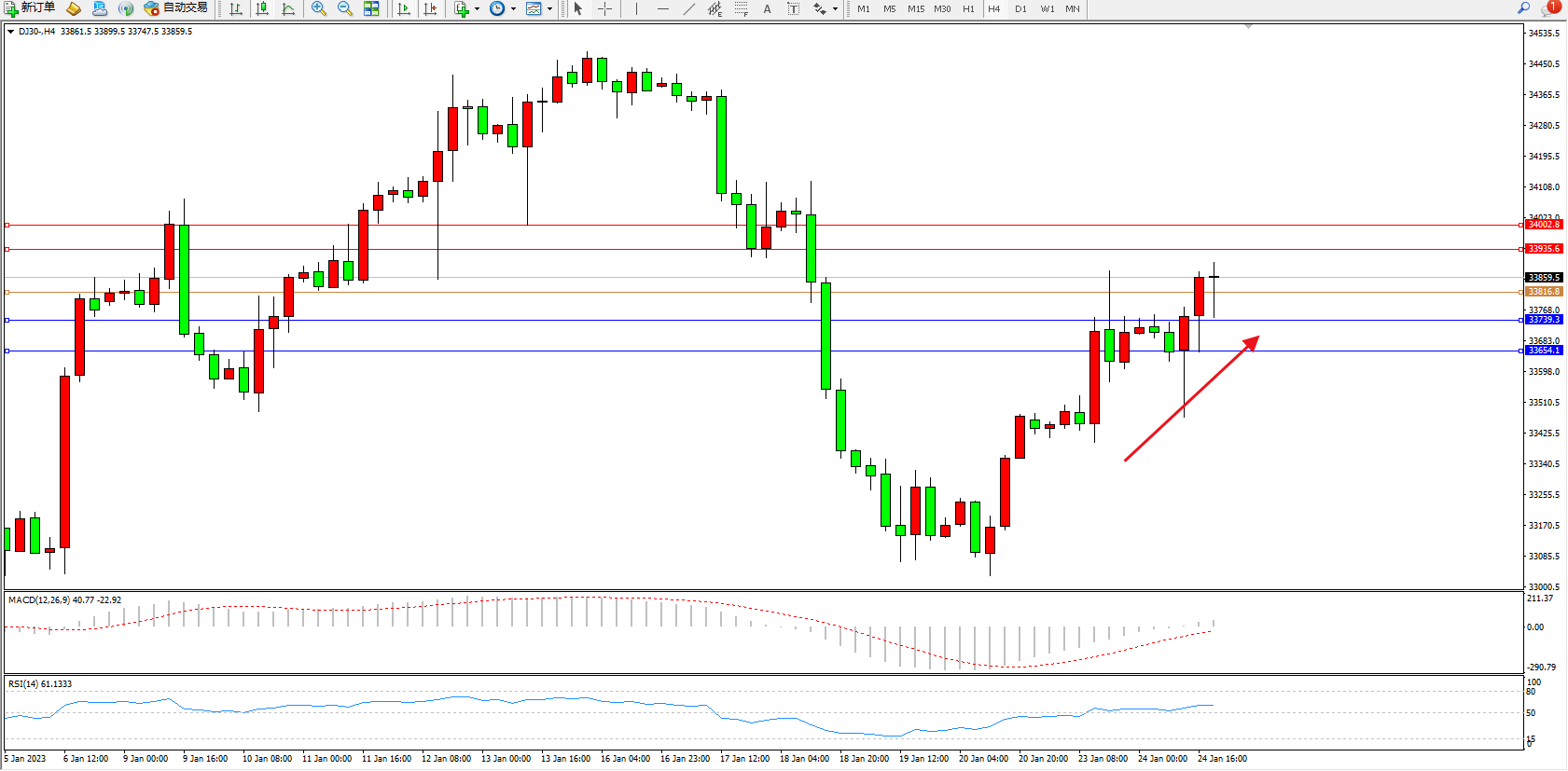This screenshot has width=1568, height=771.
Task: Expand the periodicity clock dropdown arrow
Action: [513, 8]
